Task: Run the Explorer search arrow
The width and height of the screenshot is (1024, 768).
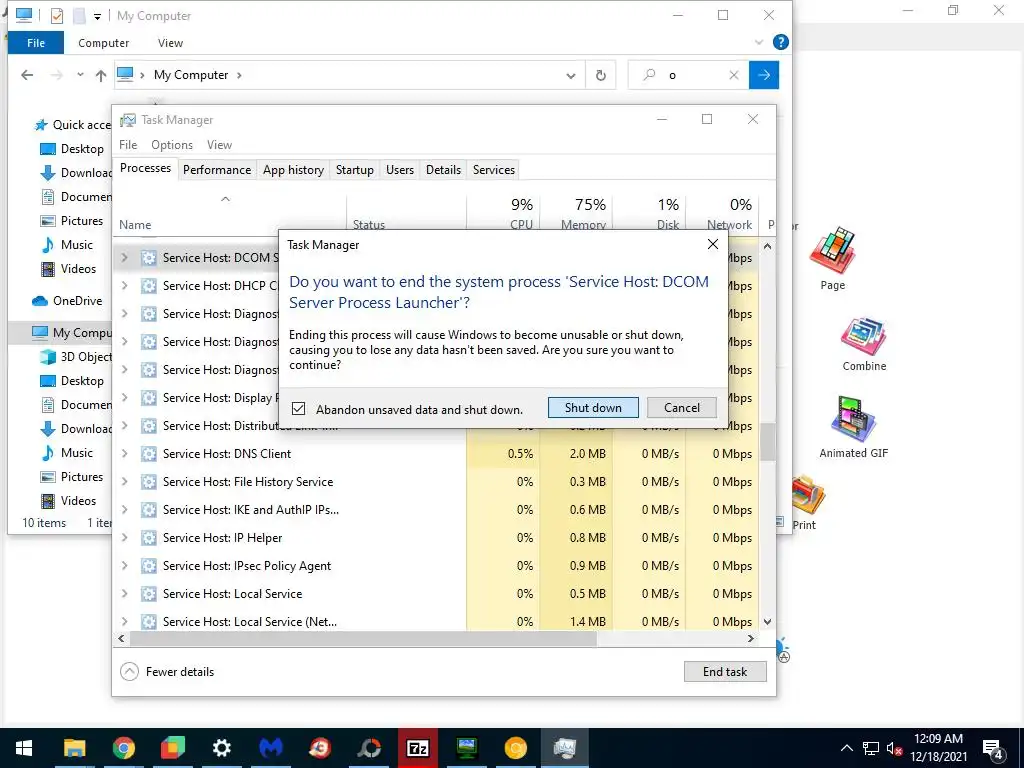Action: coord(763,75)
